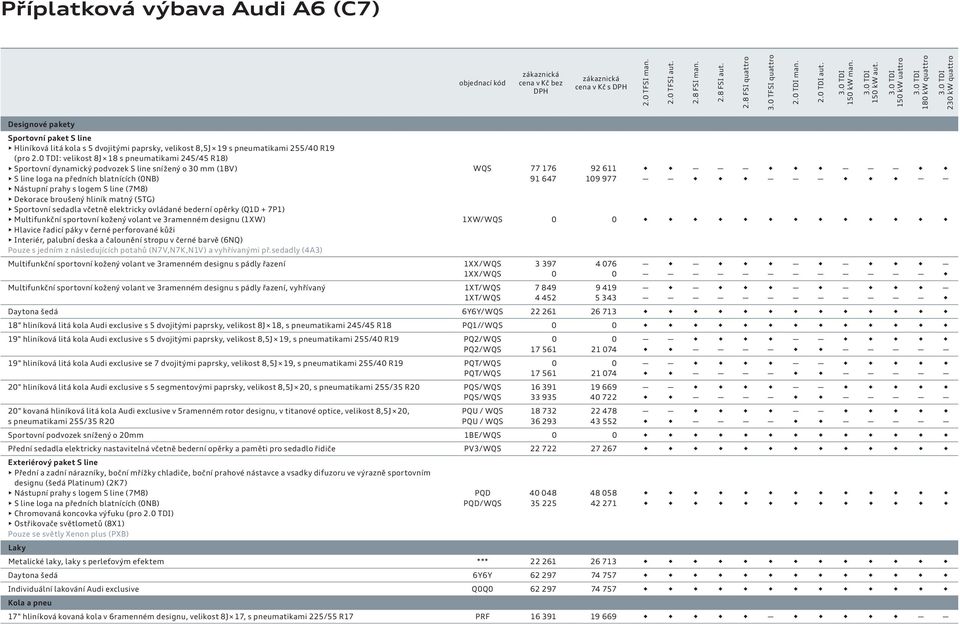Click the "Ostřikovače světlometů (8X1)" bullet
The width and height of the screenshot is (960, 625).
(66, 524)
